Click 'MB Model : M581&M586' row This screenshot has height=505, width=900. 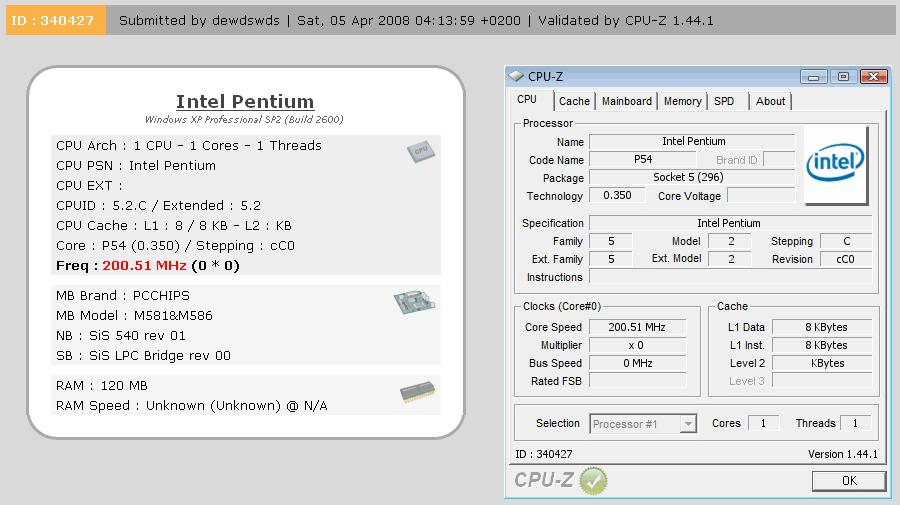click(x=134, y=316)
